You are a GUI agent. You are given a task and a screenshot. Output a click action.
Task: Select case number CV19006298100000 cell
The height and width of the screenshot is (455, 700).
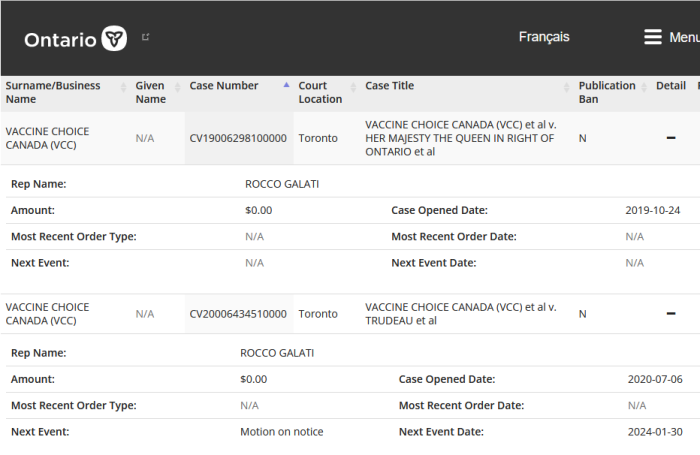point(238,138)
